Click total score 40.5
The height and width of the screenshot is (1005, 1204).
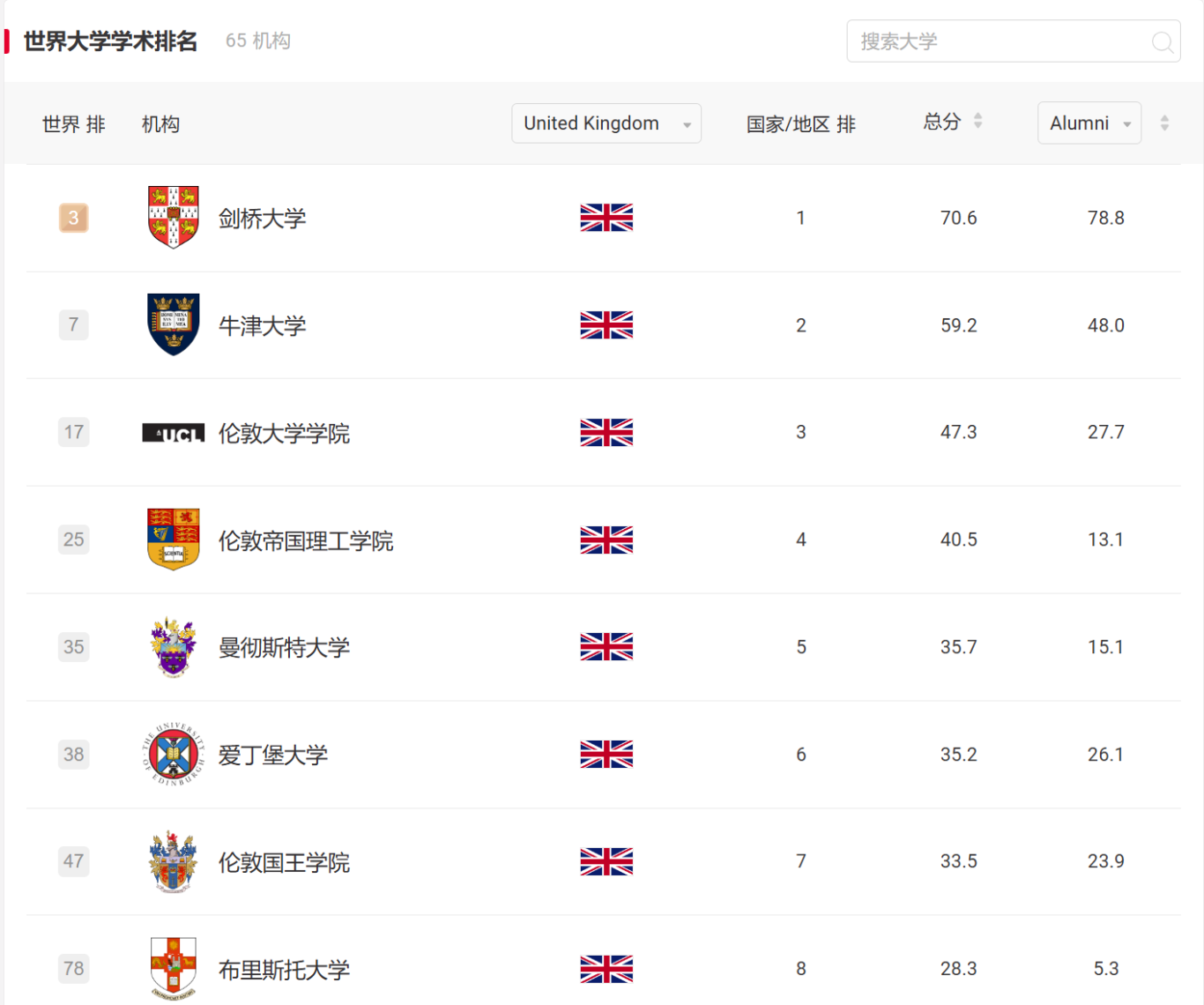[x=958, y=540]
